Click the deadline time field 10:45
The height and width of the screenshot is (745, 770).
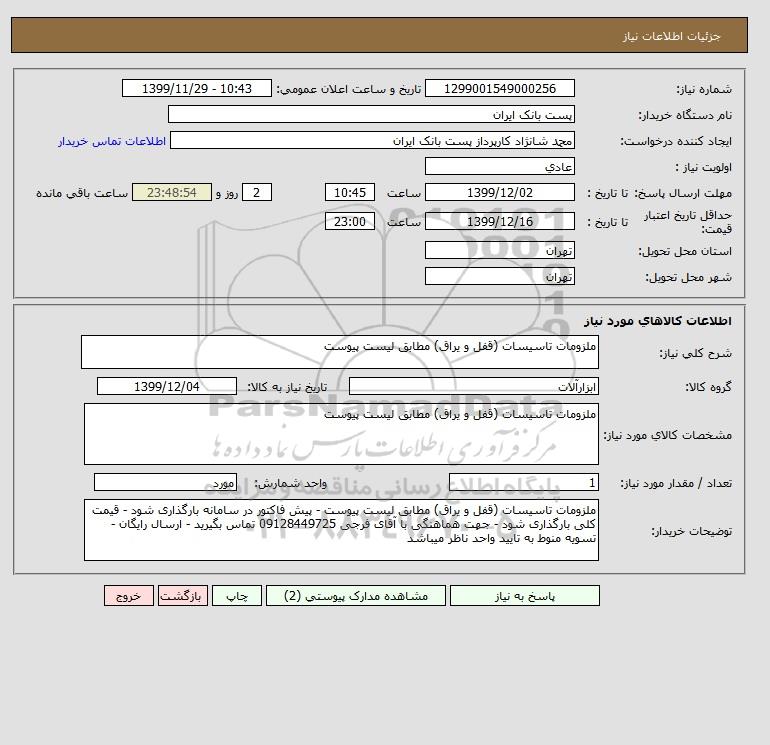pyautogui.click(x=350, y=193)
